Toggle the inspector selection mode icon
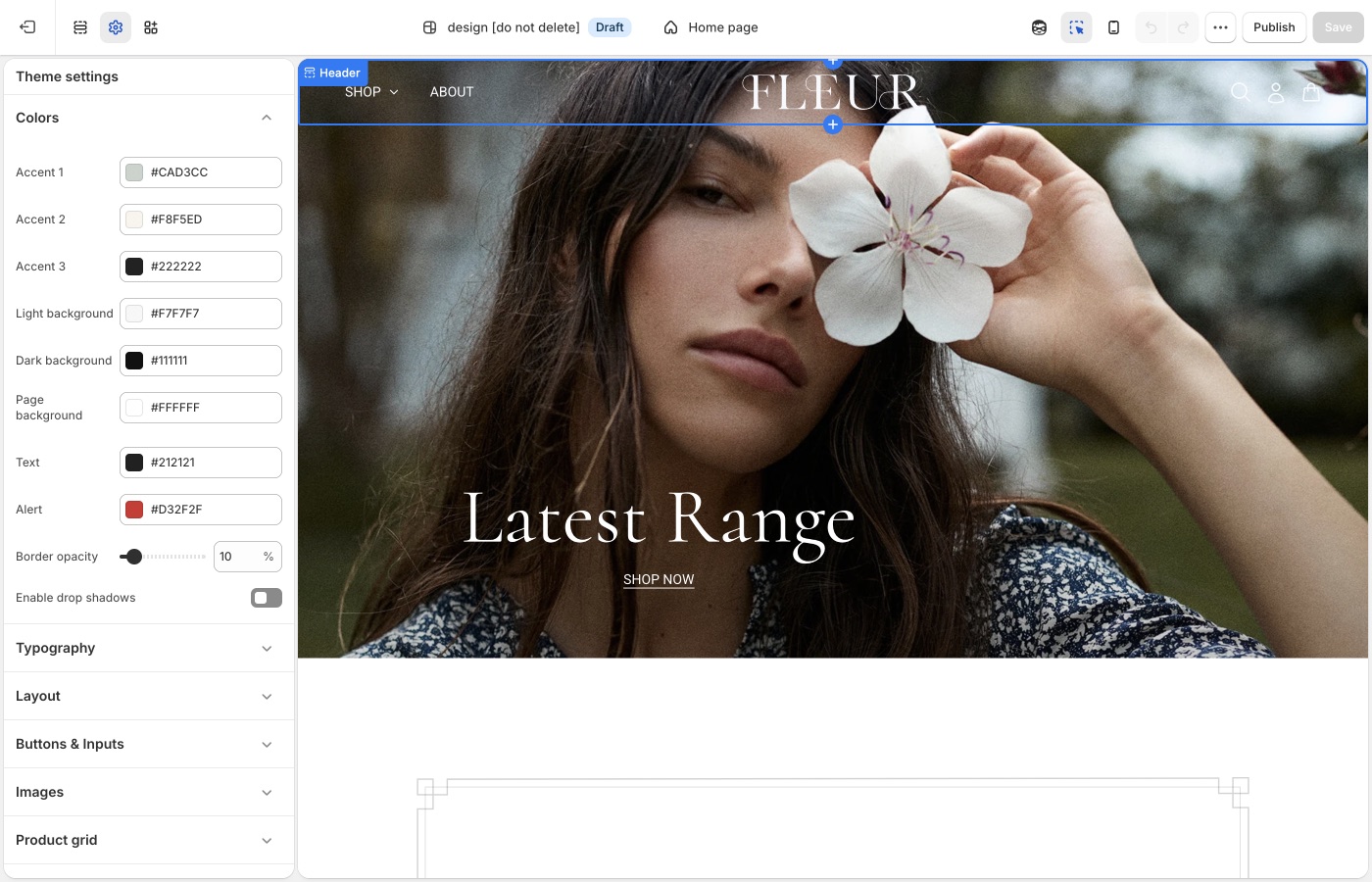The image size is (1372, 882). coord(1076,27)
